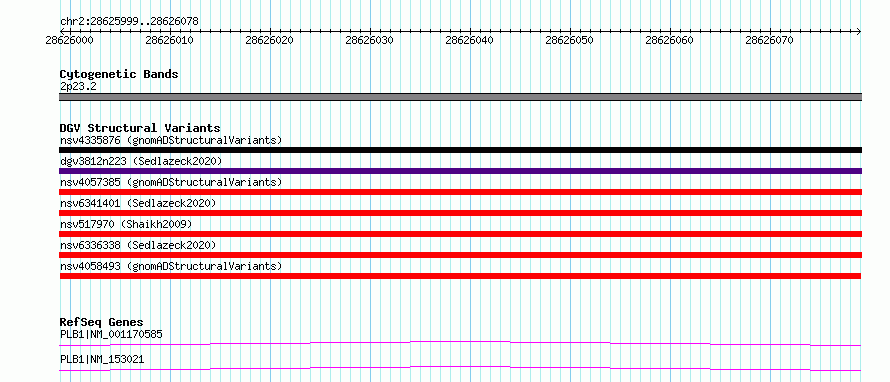Open the RefSeq Genes track title
The image size is (890, 382).
(102, 322)
